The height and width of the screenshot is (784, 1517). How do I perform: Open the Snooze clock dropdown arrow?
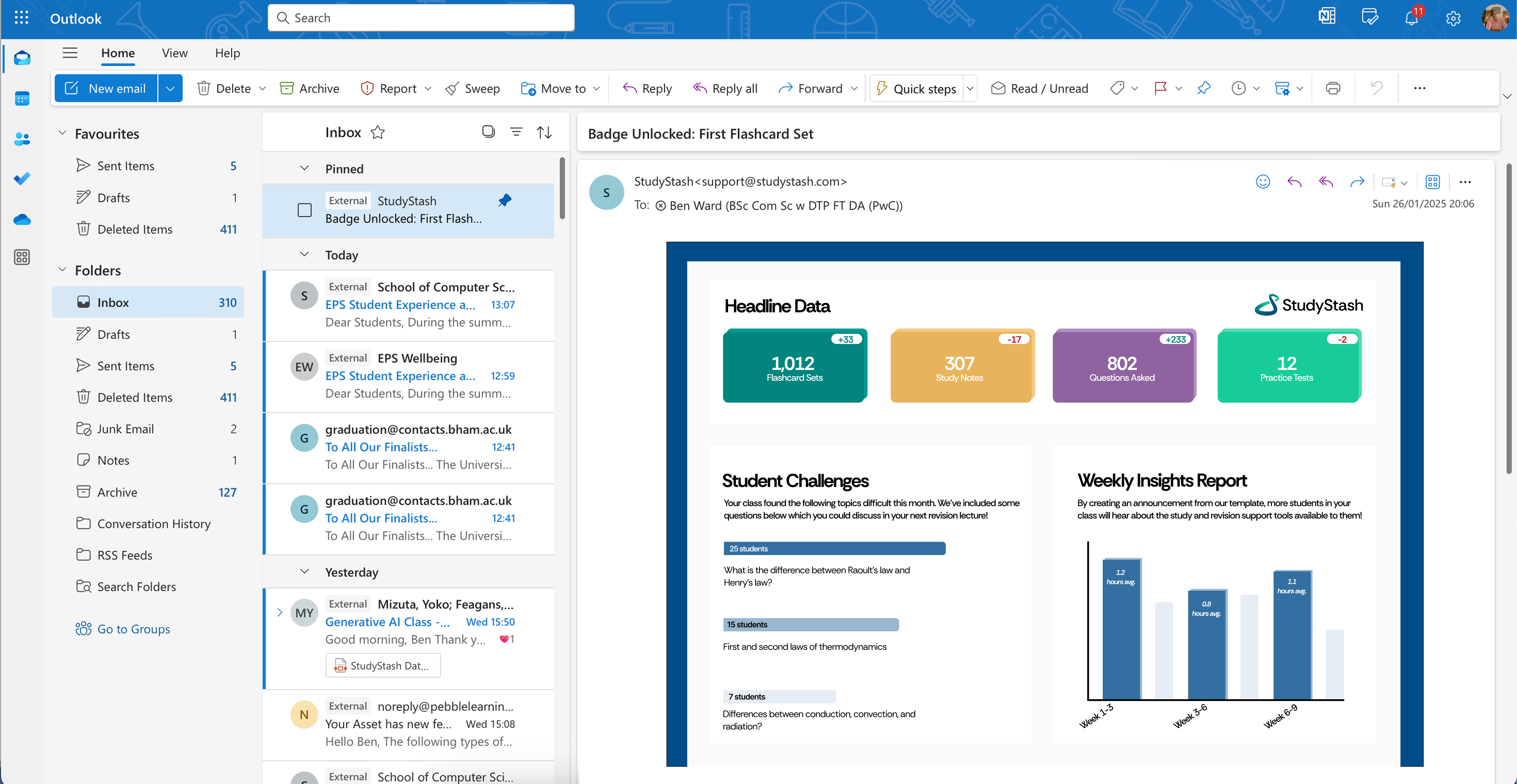click(x=1256, y=88)
